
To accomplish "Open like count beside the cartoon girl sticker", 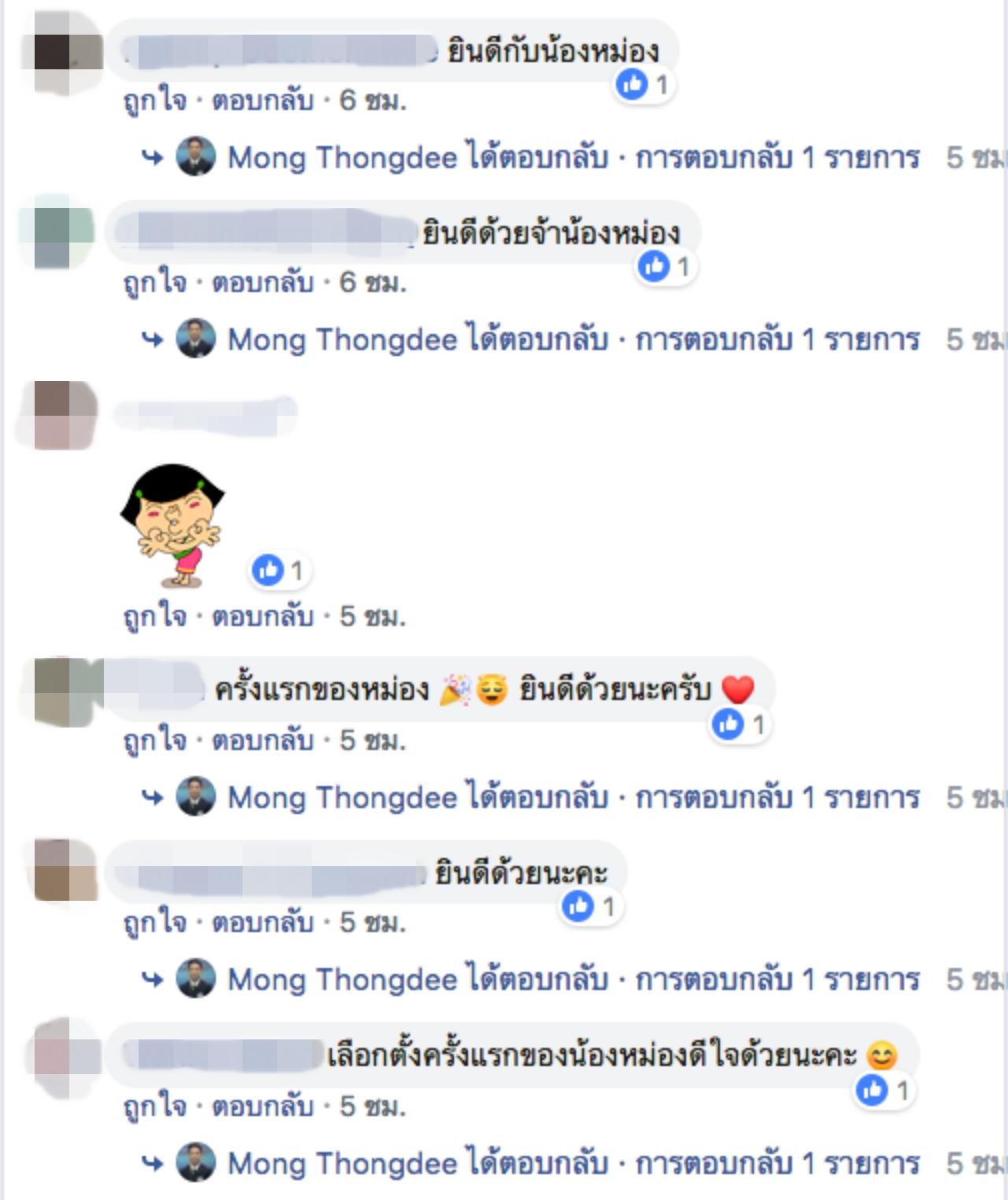I will click(x=279, y=570).
